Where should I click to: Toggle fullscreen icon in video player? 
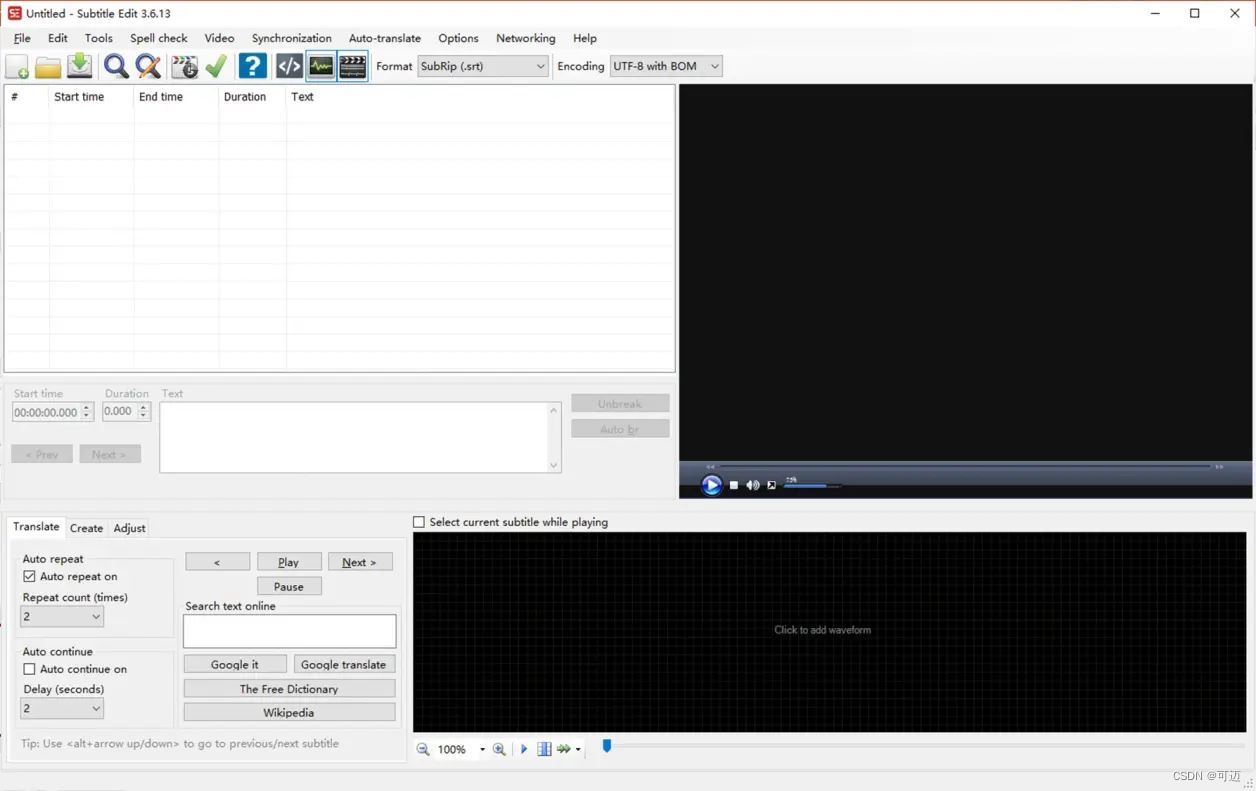(771, 485)
